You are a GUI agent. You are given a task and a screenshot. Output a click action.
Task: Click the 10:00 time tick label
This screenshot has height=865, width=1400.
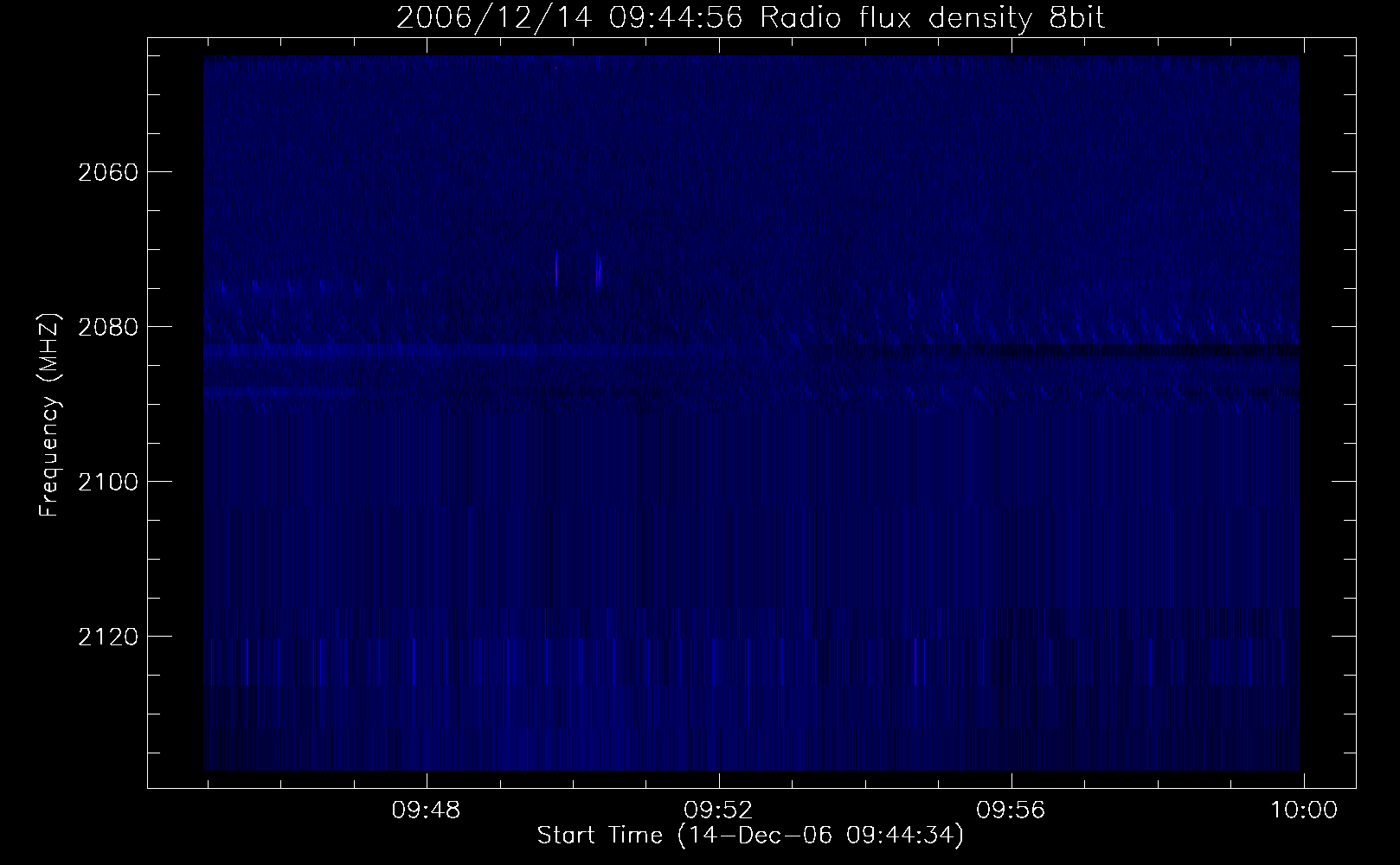coord(1303,811)
